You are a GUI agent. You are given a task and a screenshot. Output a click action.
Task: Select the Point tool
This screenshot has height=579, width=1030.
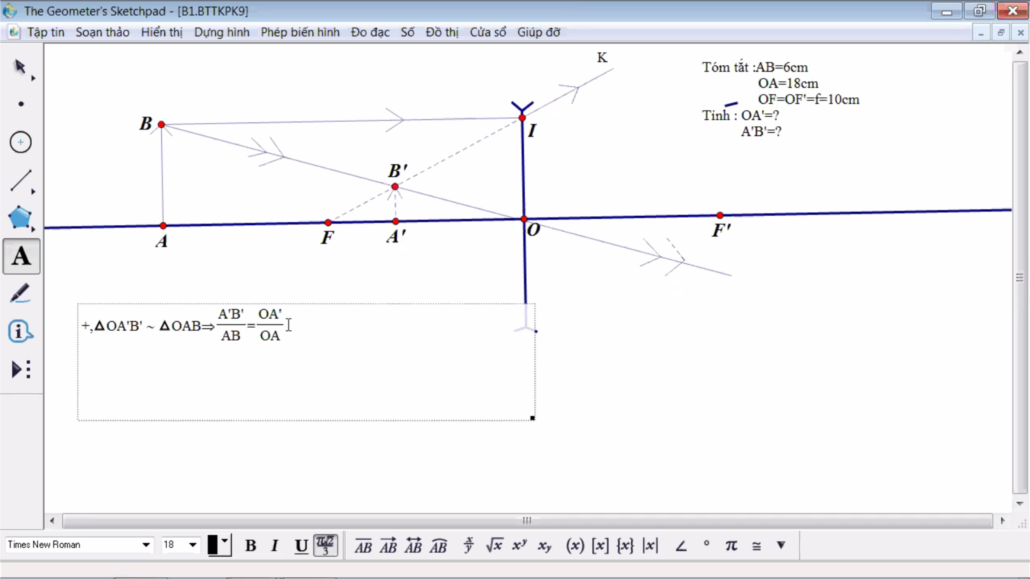(21, 104)
